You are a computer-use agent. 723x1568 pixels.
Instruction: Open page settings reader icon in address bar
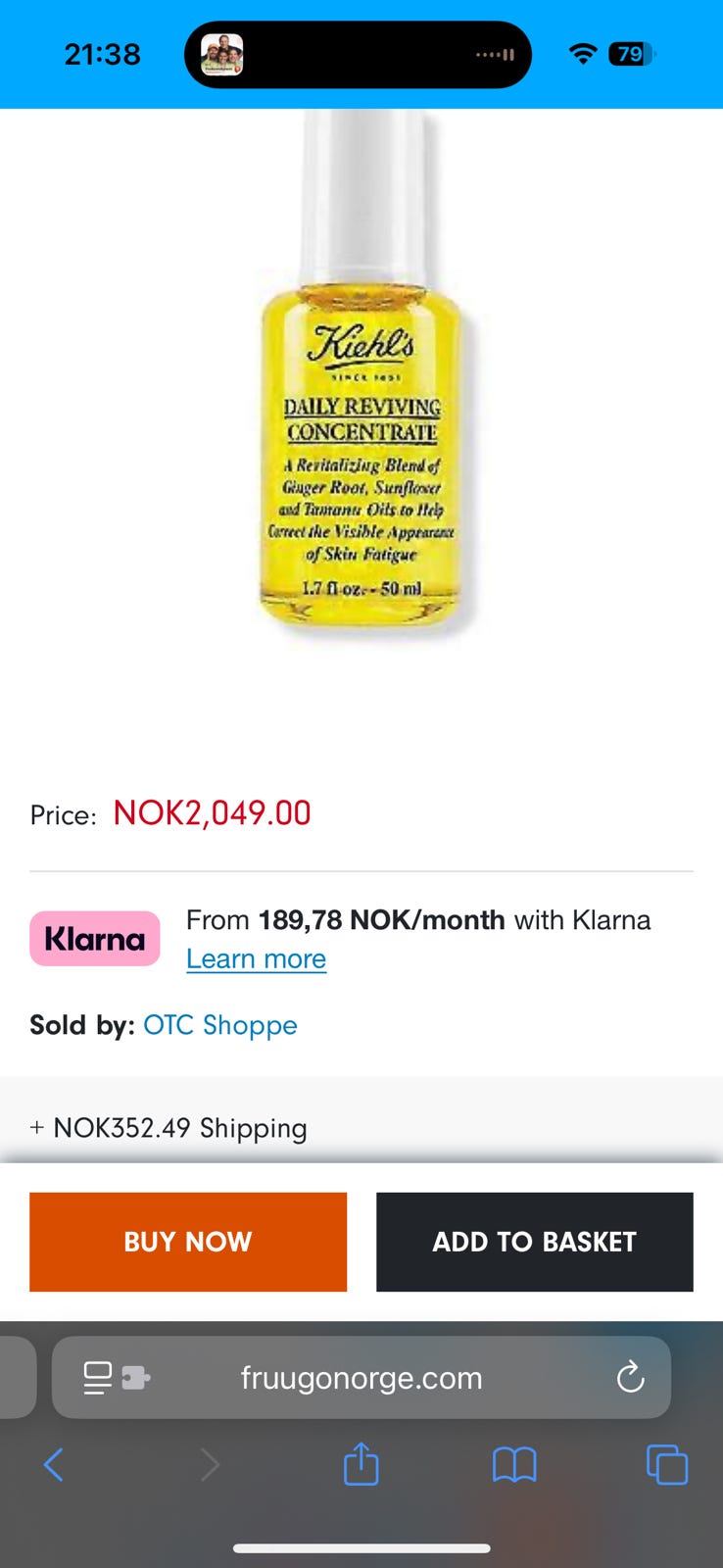pos(98,1378)
